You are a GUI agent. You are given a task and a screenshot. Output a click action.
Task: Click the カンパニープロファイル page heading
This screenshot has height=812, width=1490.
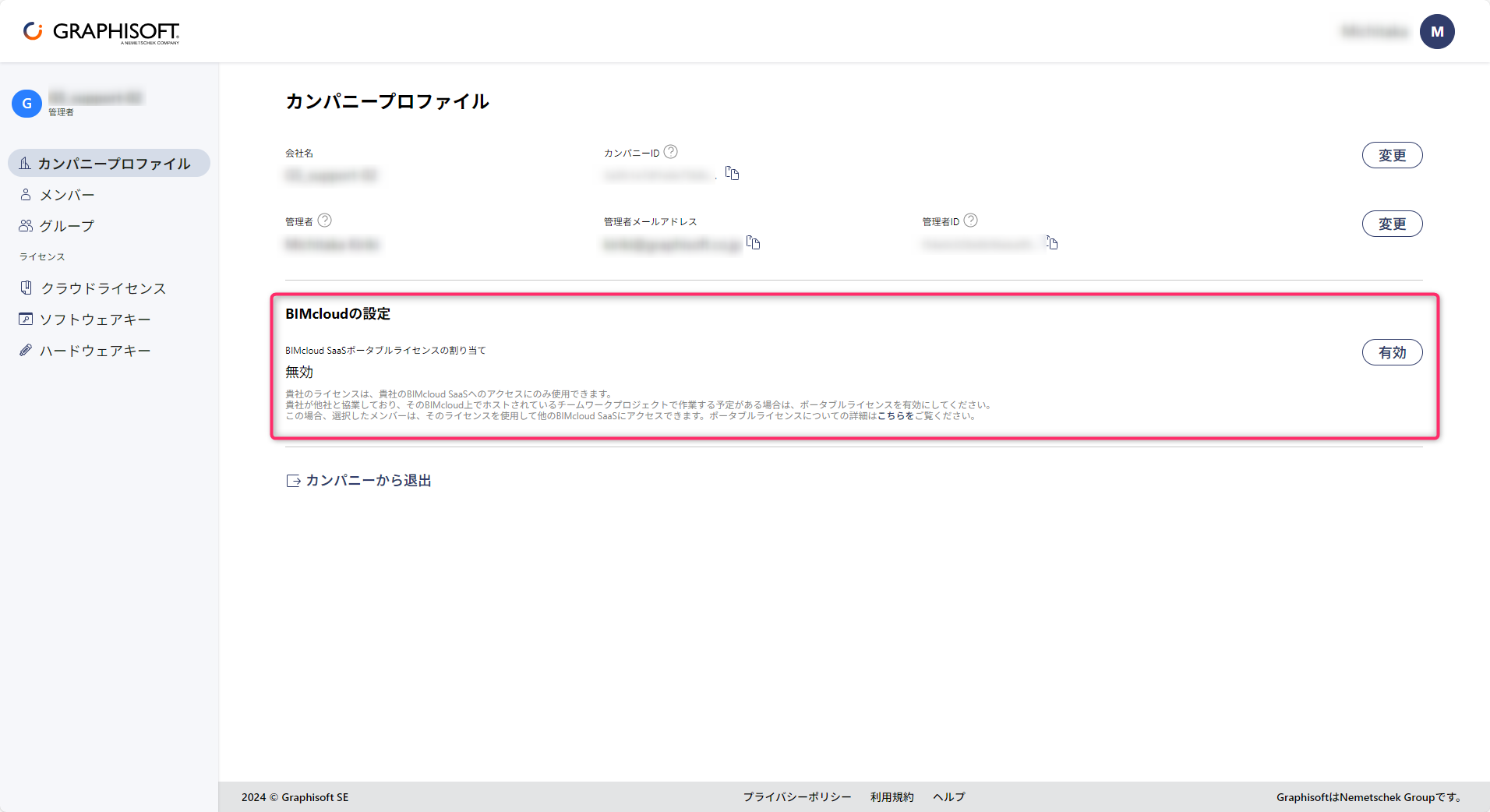tap(387, 101)
